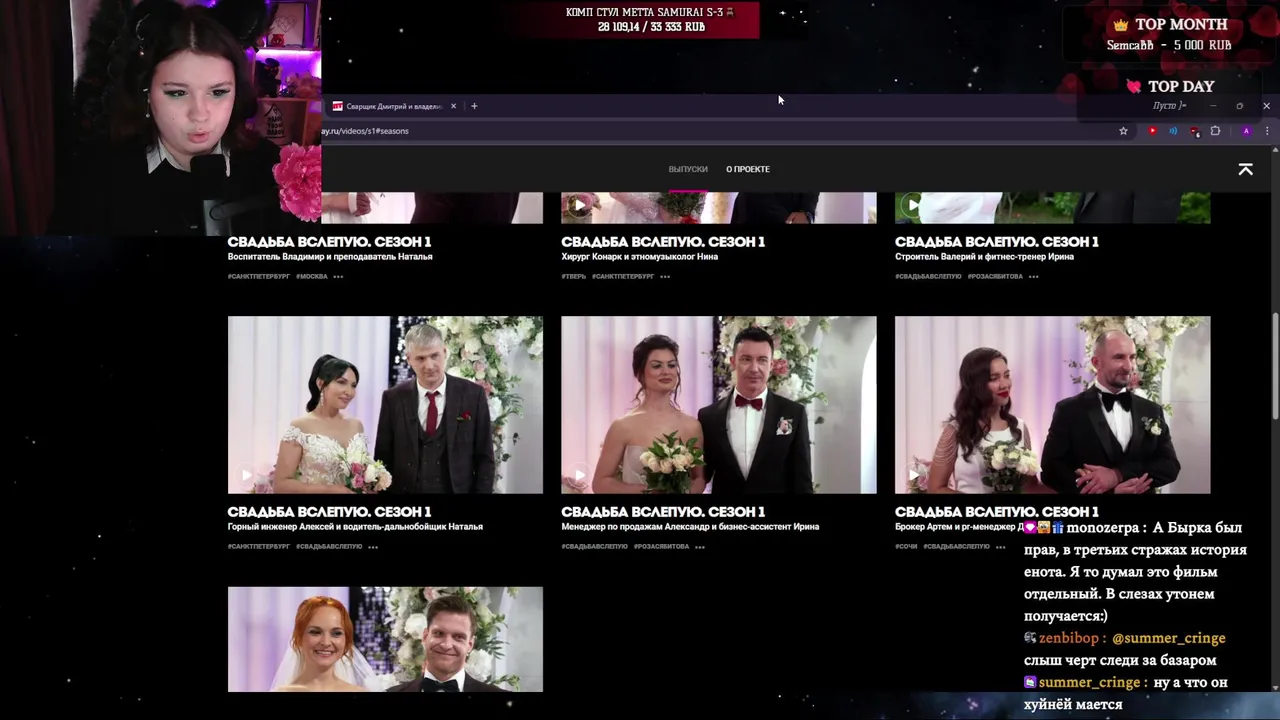Image resolution: width=1280 pixels, height=720 pixels.
Task: Open the Менеджер по продажам Александр episode thumbnail
Action: (x=718, y=405)
